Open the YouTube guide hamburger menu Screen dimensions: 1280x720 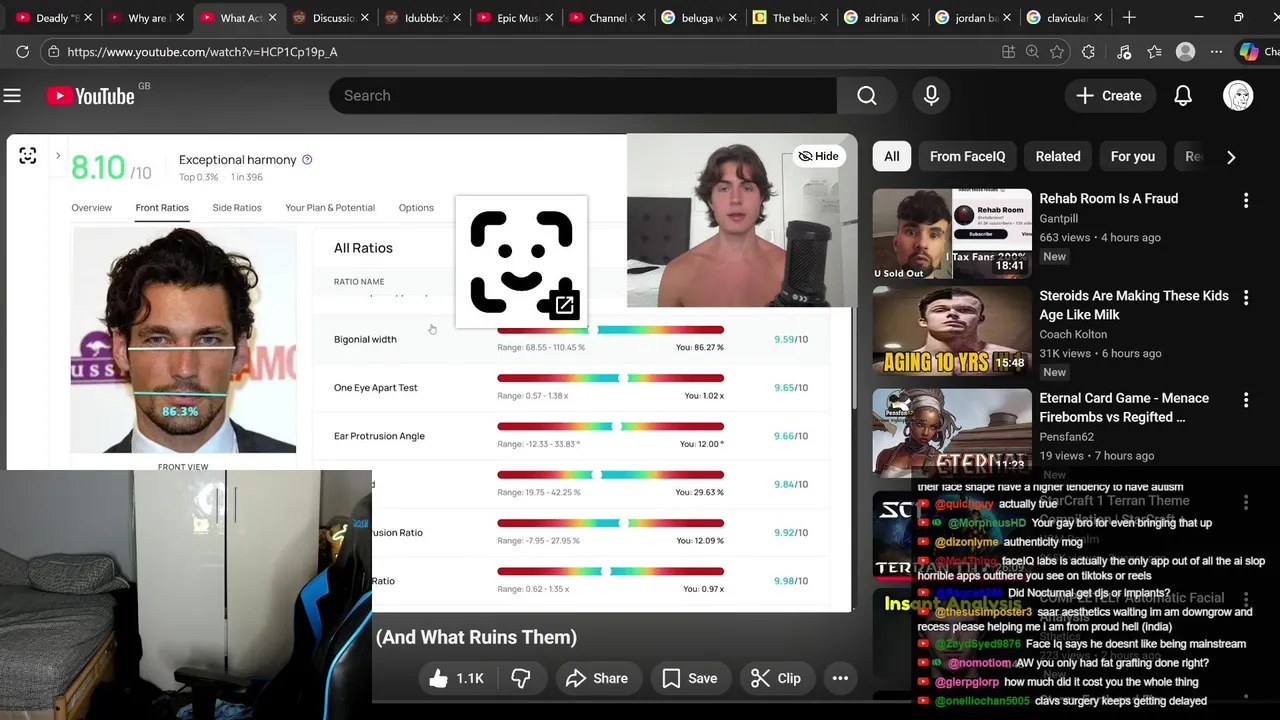(12, 96)
